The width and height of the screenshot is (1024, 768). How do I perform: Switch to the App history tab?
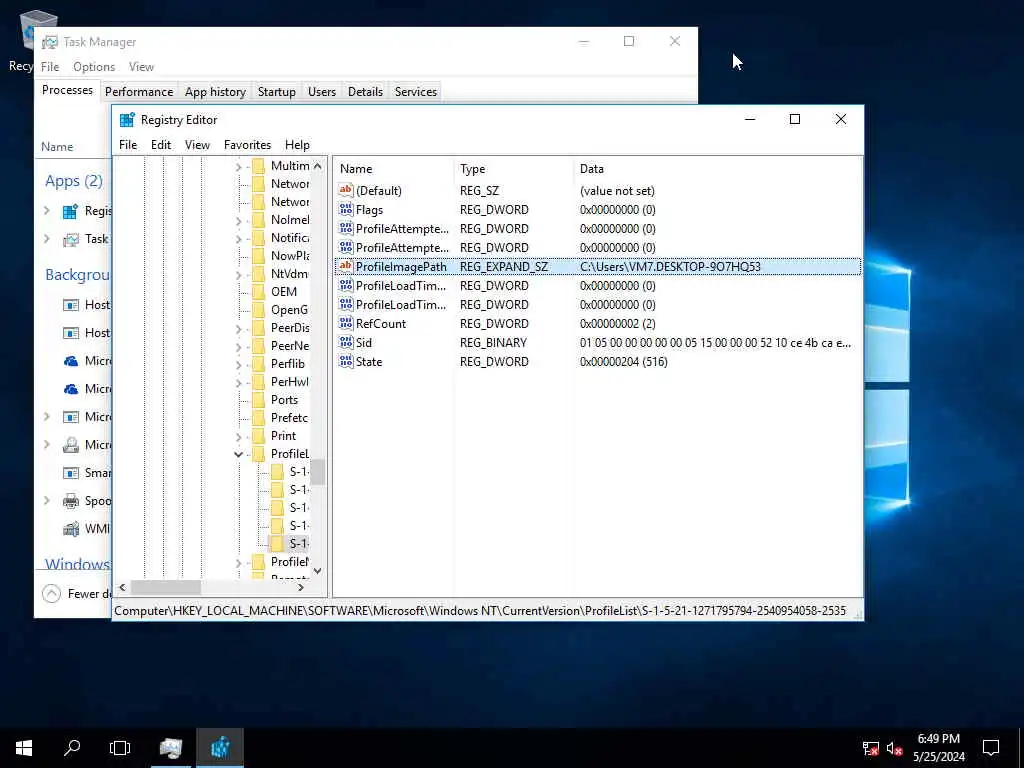pos(216,91)
